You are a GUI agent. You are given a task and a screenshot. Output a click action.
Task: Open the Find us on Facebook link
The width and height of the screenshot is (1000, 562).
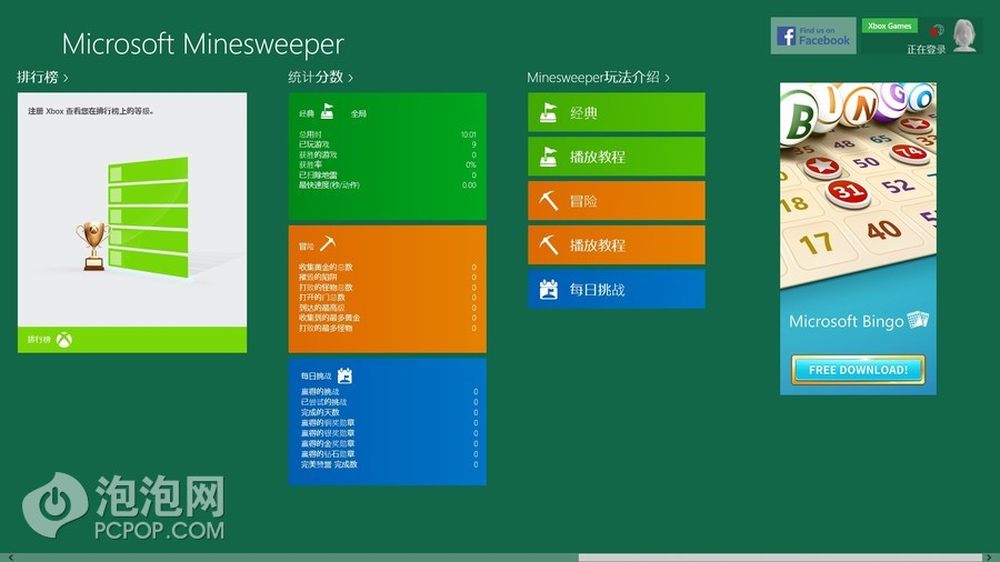(813, 36)
